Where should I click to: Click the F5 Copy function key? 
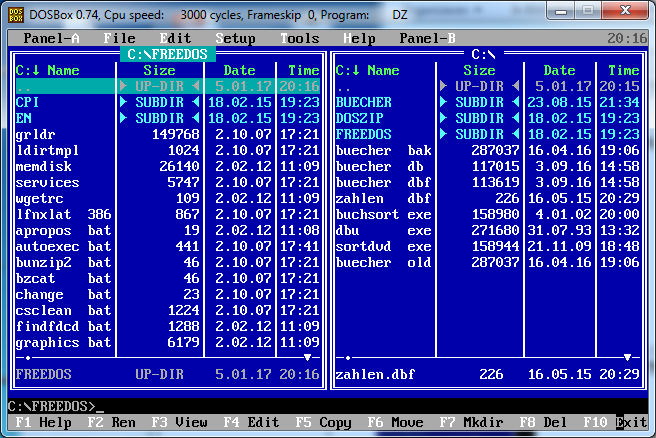323,422
